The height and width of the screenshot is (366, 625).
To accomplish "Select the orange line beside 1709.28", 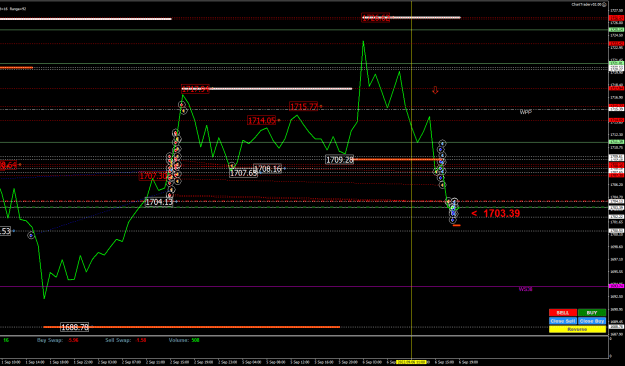I will 397,159.
